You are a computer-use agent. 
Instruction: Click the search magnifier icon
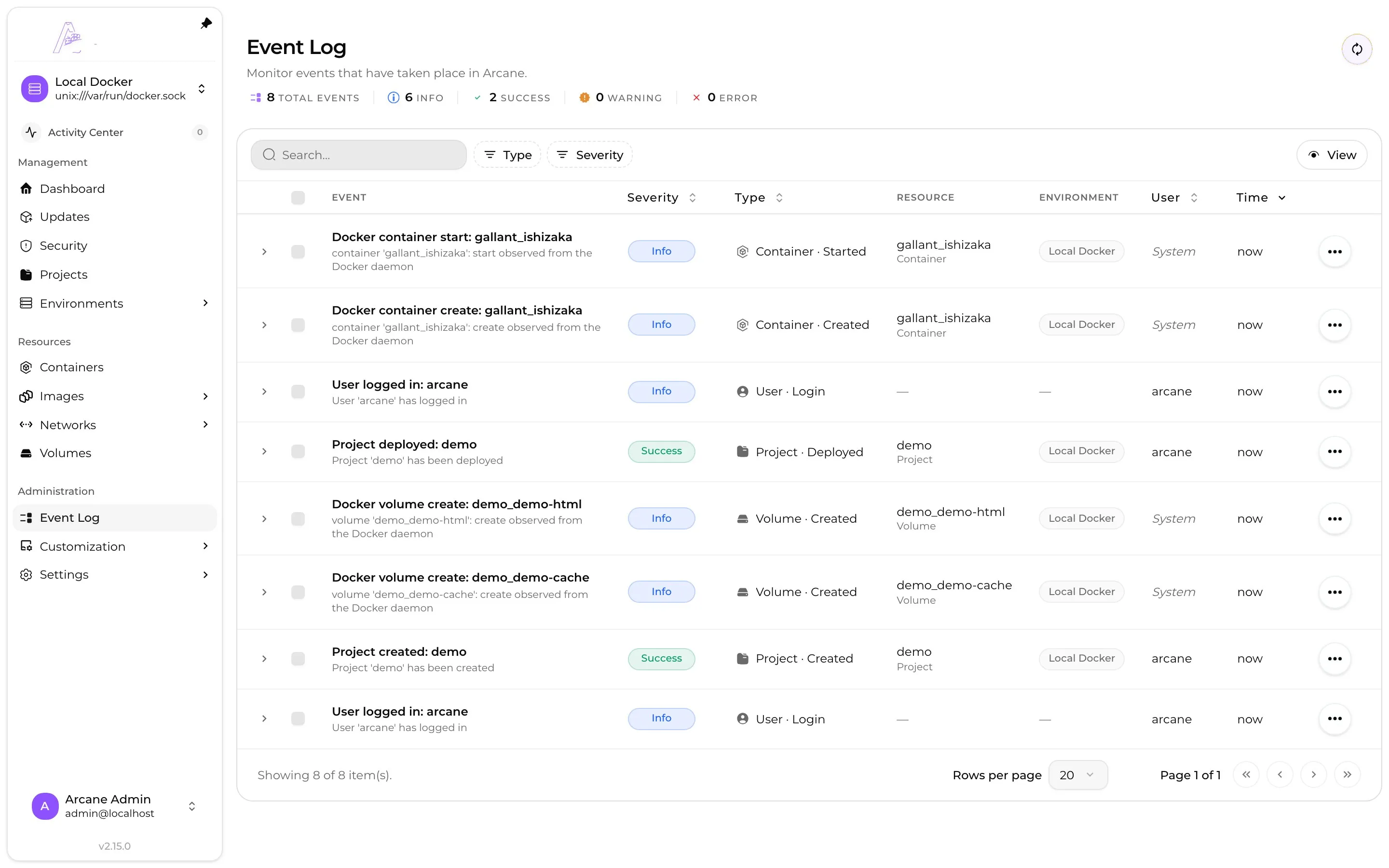(269, 155)
